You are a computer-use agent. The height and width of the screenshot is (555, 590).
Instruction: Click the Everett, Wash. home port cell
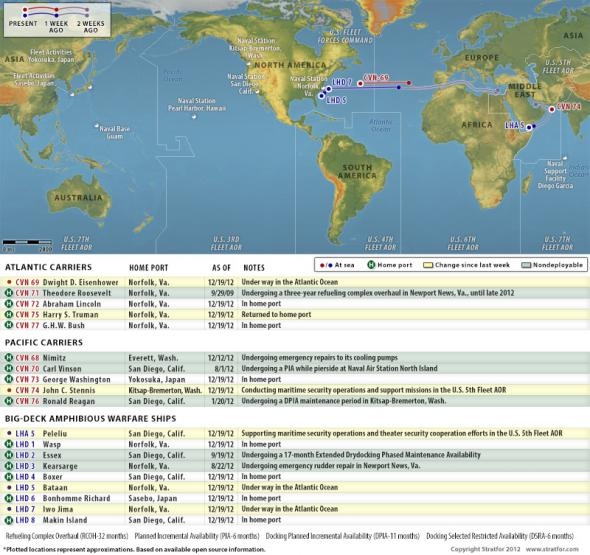pos(153,357)
